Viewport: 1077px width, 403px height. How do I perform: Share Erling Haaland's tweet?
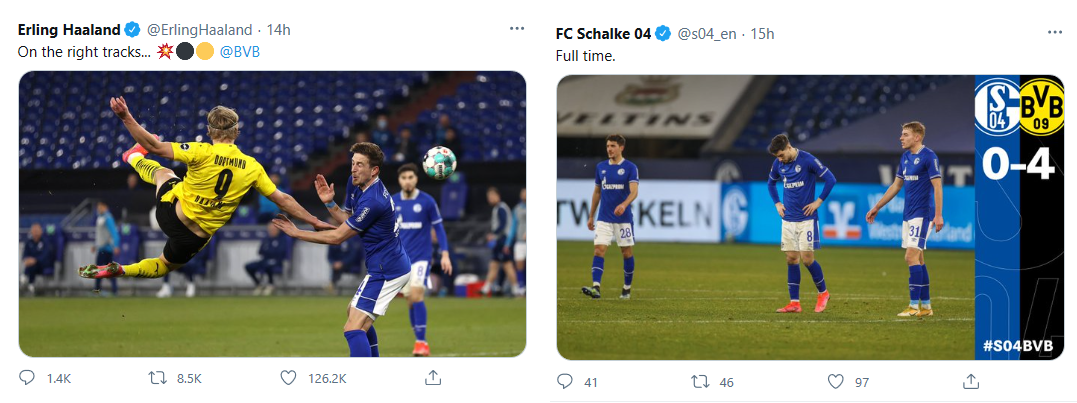pos(433,378)
